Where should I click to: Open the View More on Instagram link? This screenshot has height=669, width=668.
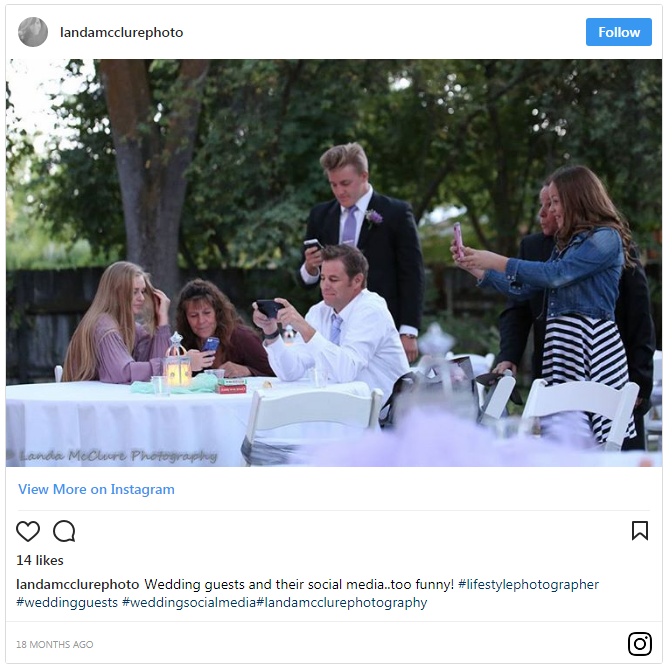click(96, 489)
